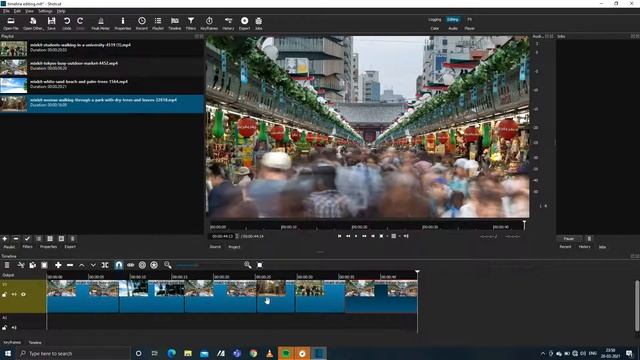Switch to the playlist Filters tab
This screenshot has width=640, height=360.
27,247
